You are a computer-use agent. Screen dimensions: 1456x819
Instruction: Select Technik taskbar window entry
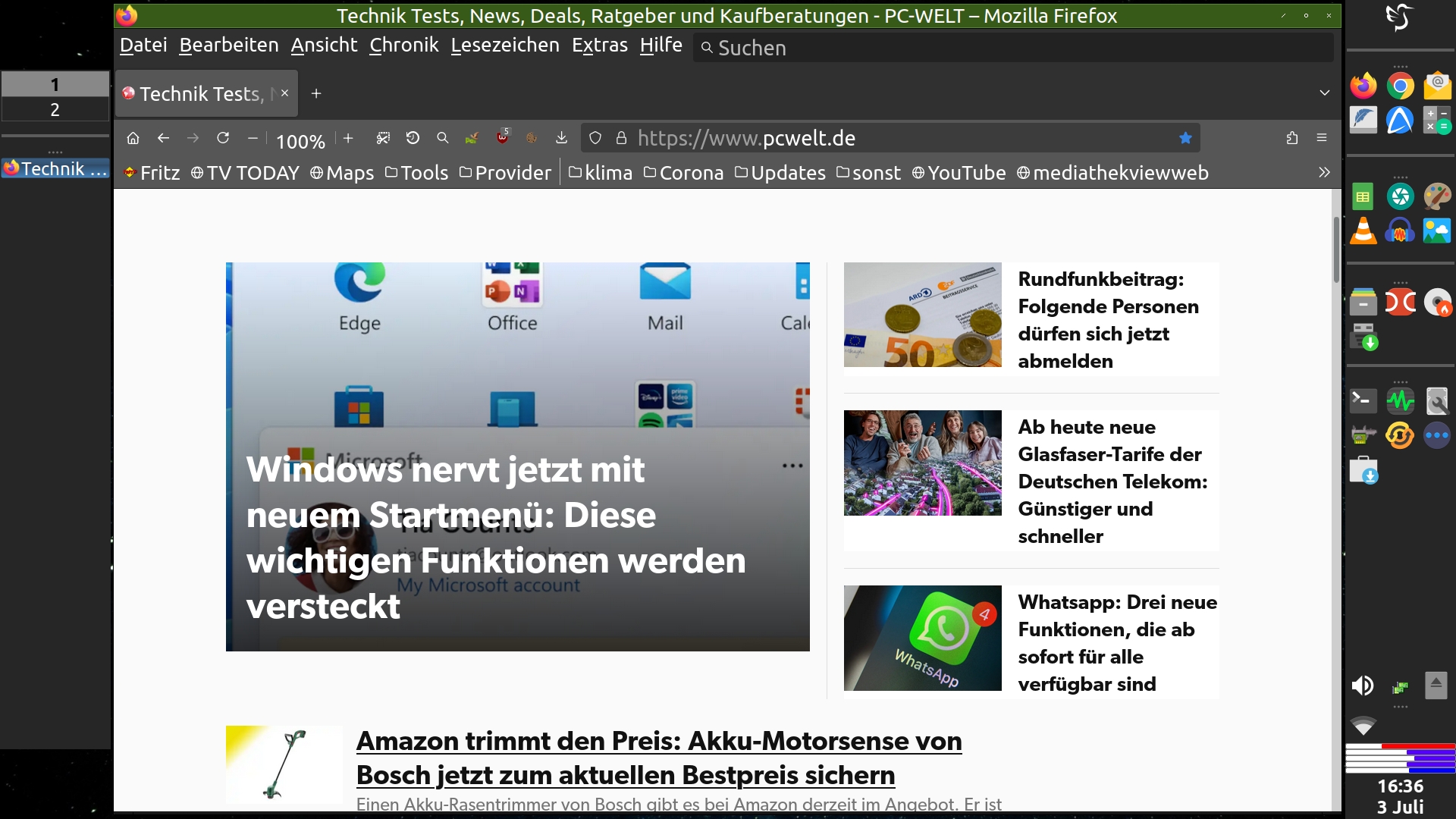pos(55,168)
